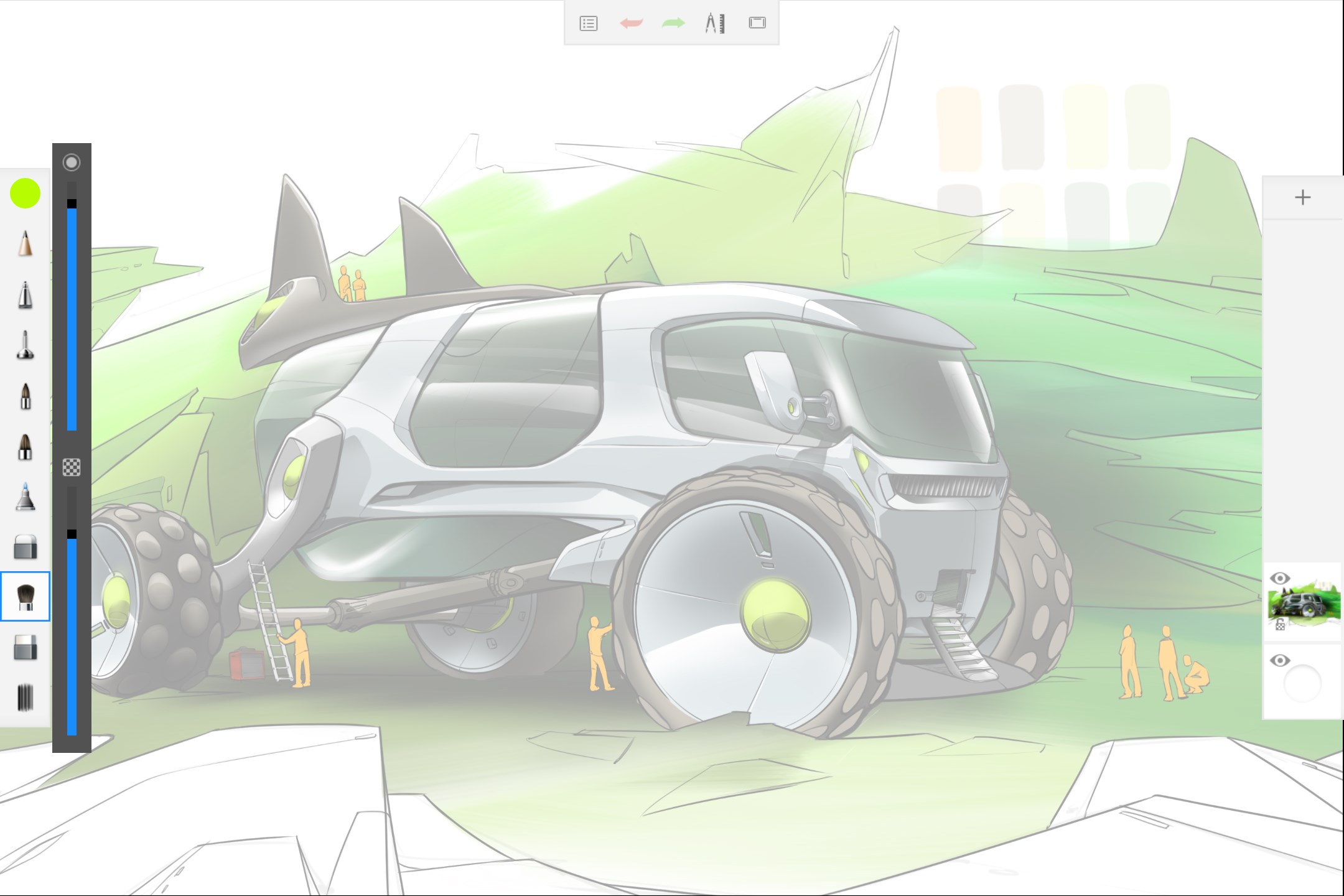Select the hard eraser tool
Screen dimensions: 1344x896
25,547
